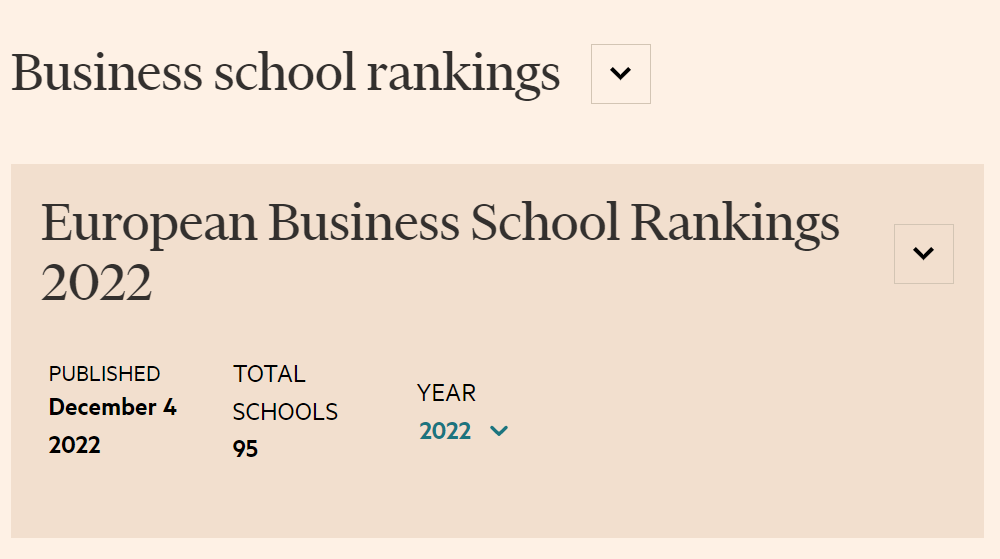Click the teal chevron beside year 2022
Viewport: 1000px width, 559px height.
pyautogui.click(x=499, y=431)
